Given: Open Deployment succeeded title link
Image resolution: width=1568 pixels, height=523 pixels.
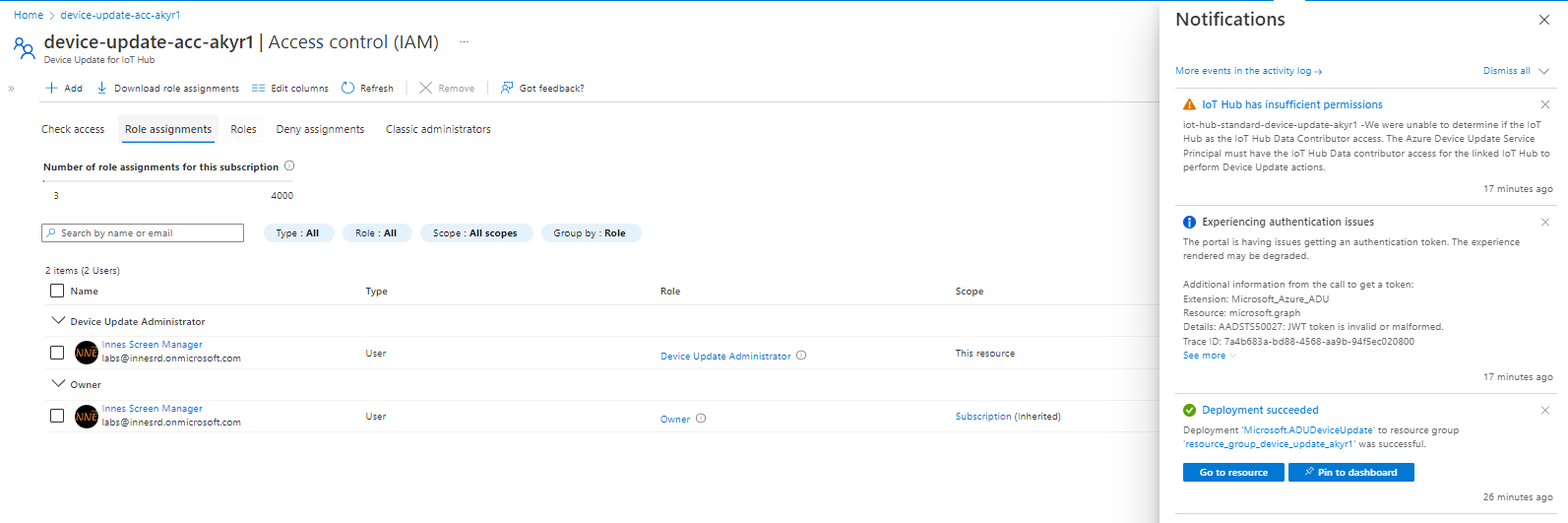Looking at the screenshot, I should [x=1260, y=410].
